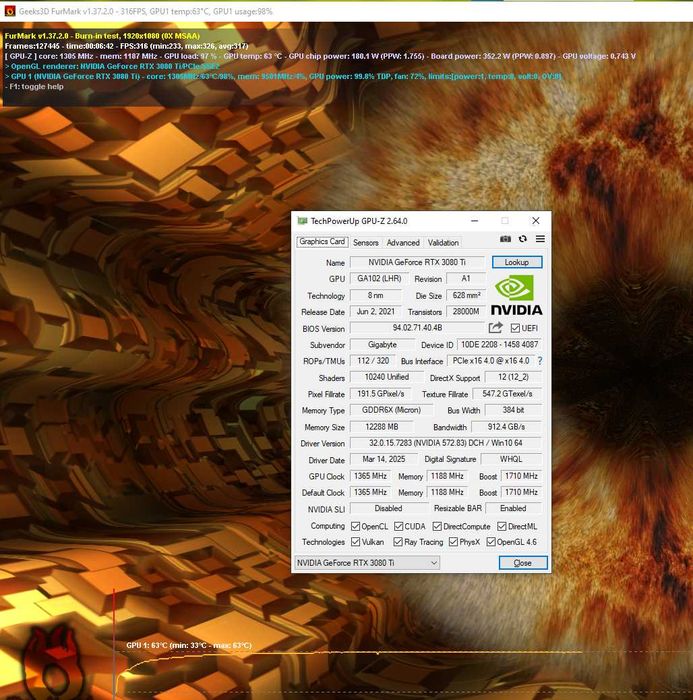Toggle the OpenGL 4.6 checkbox

coord(491,542)
